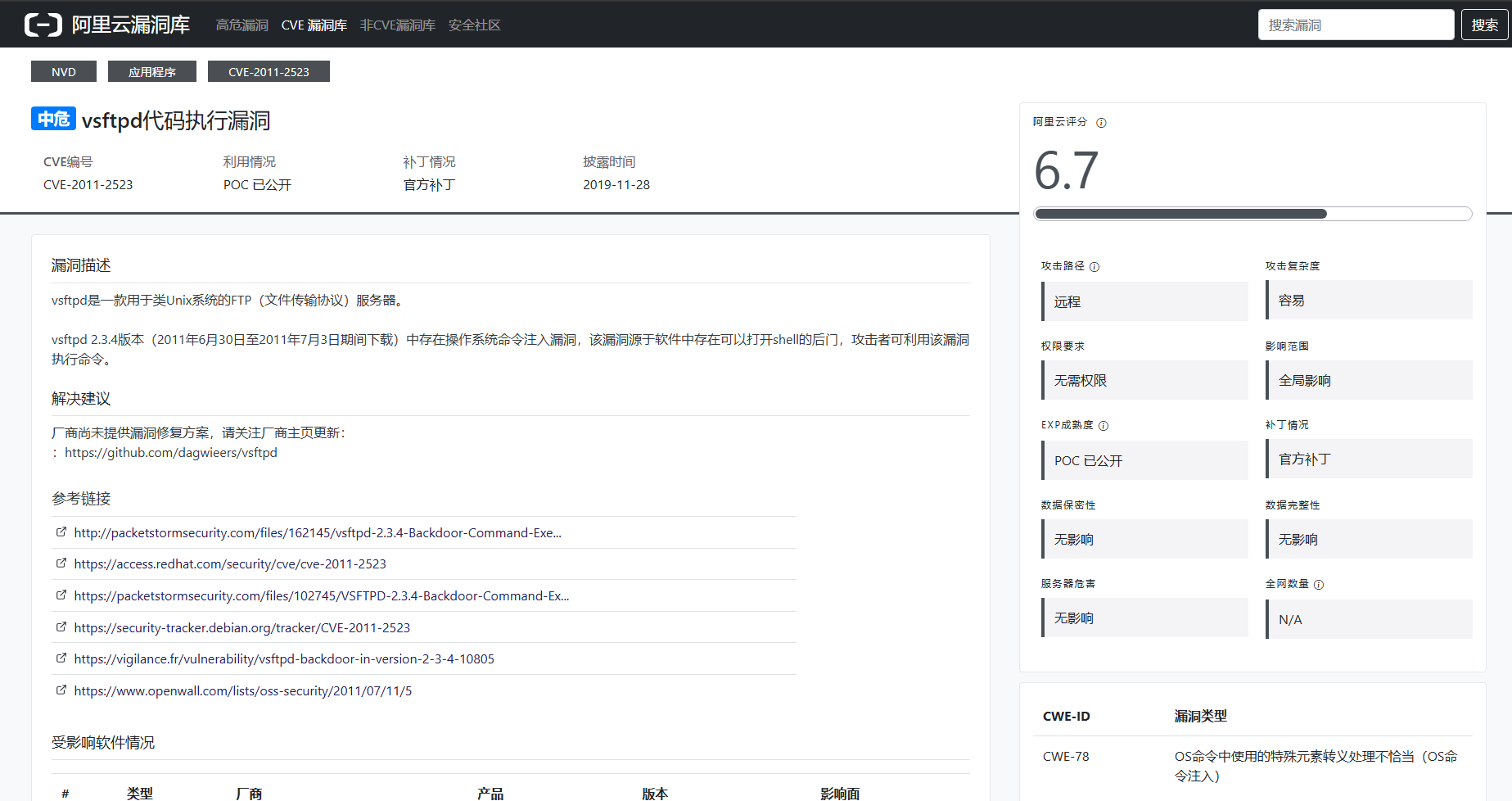Open the vigilance.fr vsftpd backdoor link
The height and width of the screenshot is (801, 1512).
(x=284, y=659)
